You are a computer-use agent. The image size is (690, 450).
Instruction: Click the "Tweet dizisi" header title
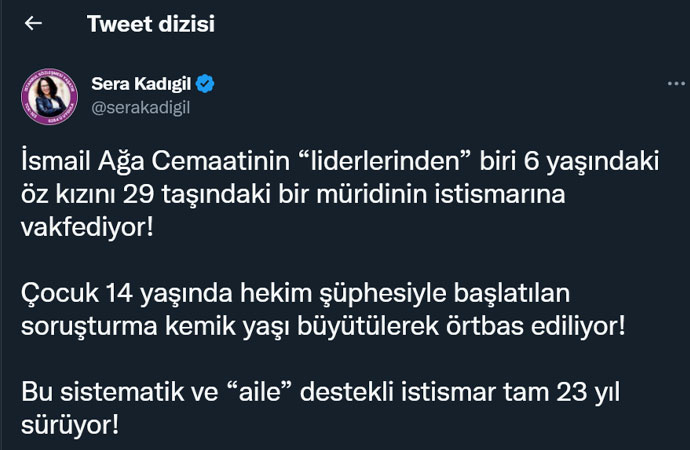(x=151, y=24)
